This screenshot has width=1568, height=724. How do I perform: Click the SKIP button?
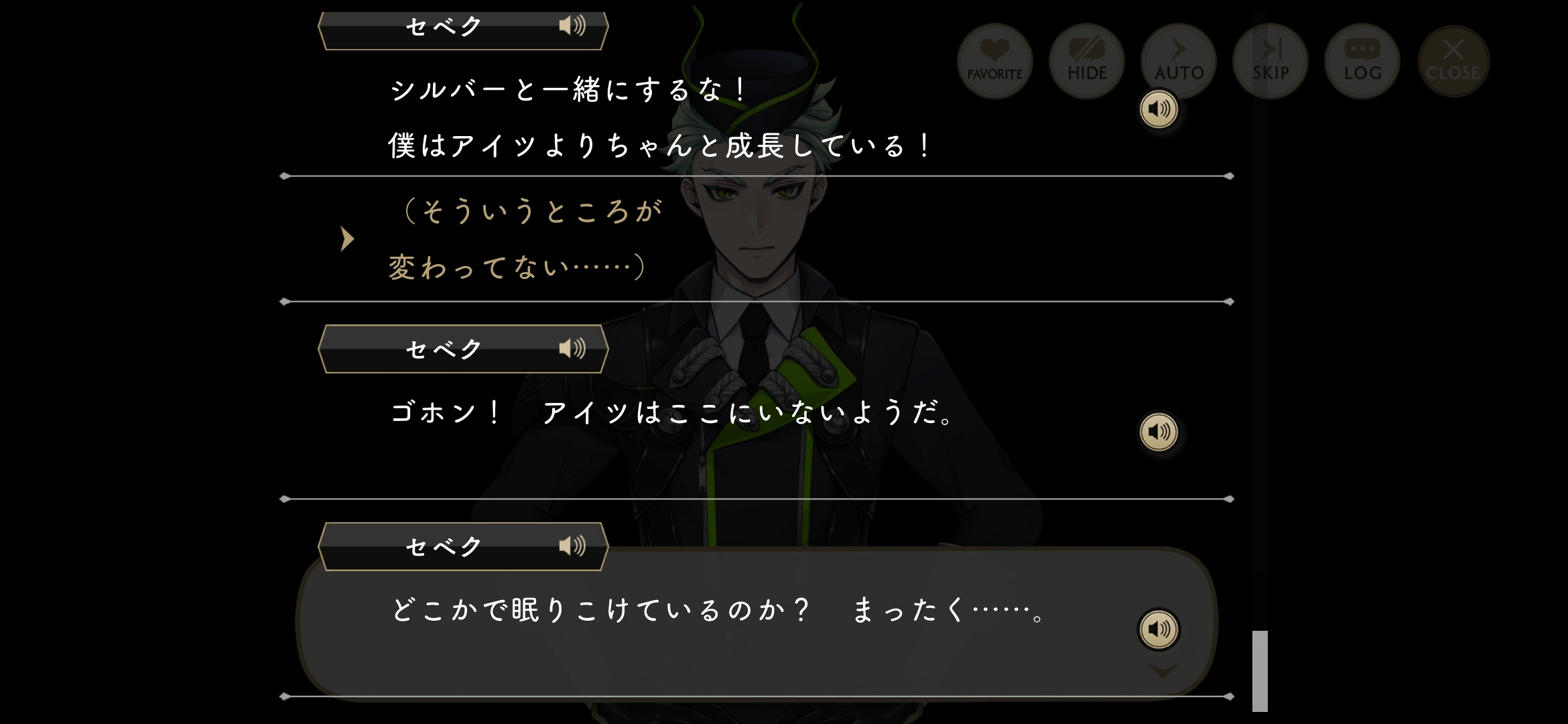[1270, 61]
